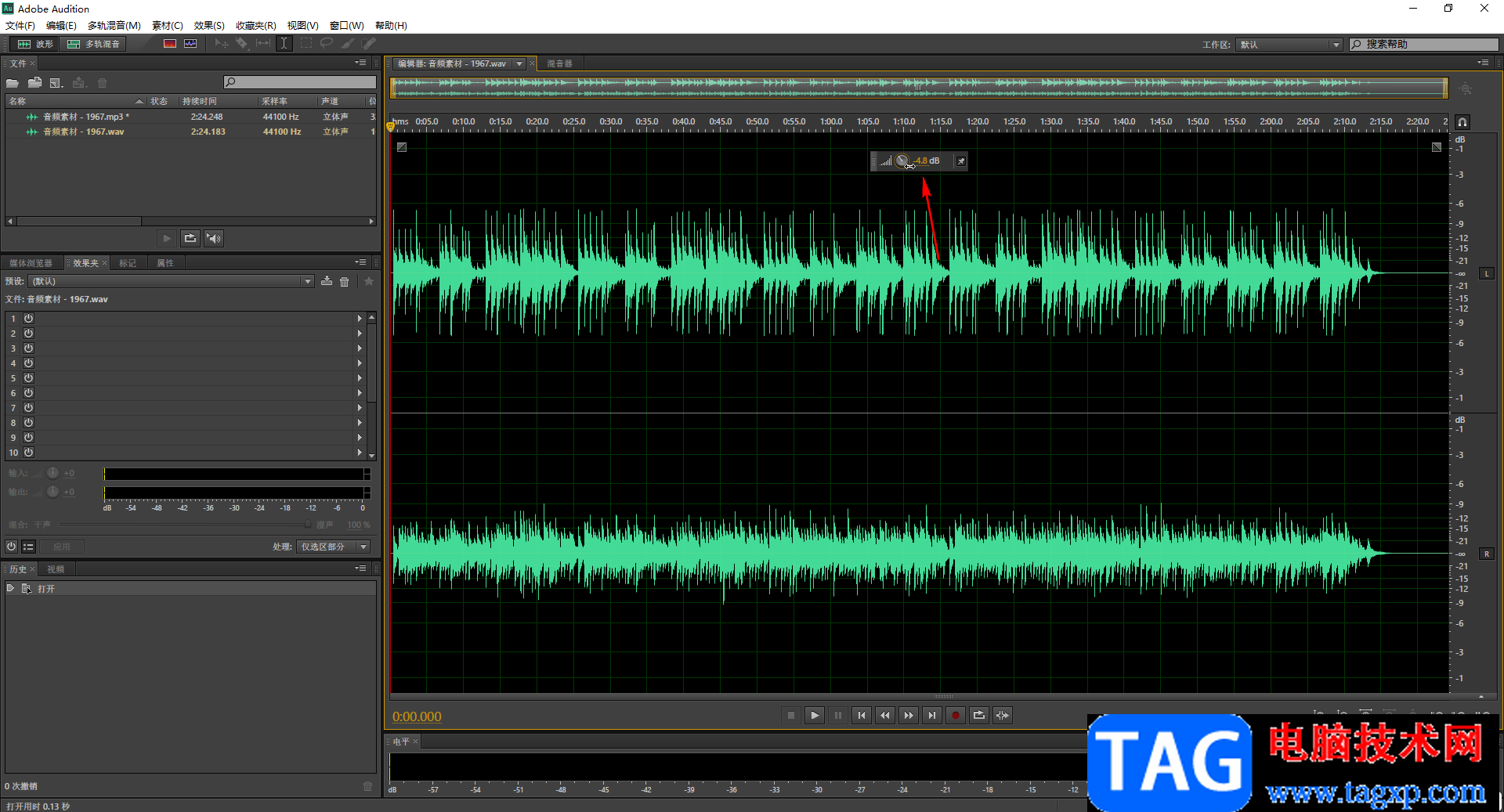
Task: Click the HUD amplitude knob -4.8 dB
Action: [902, 161]
